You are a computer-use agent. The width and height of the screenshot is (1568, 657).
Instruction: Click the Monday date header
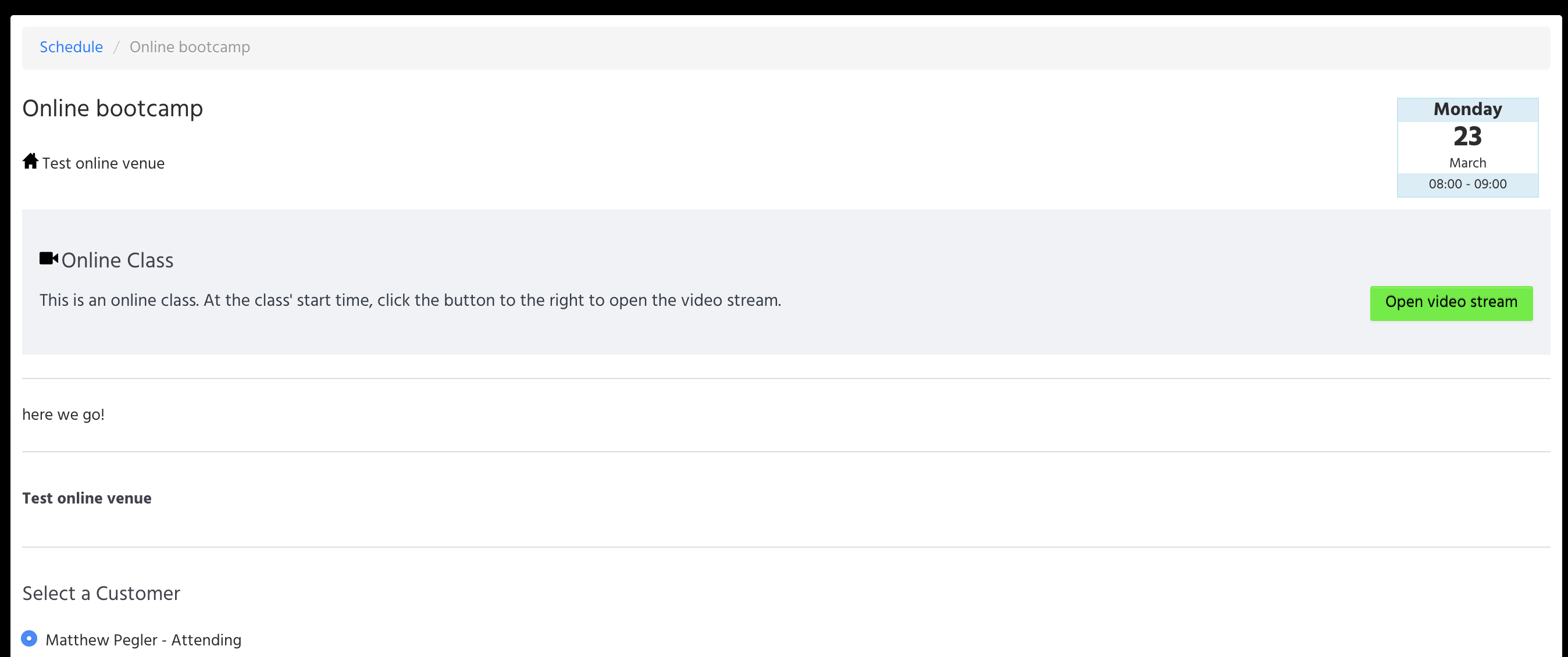coord(1467,109)
